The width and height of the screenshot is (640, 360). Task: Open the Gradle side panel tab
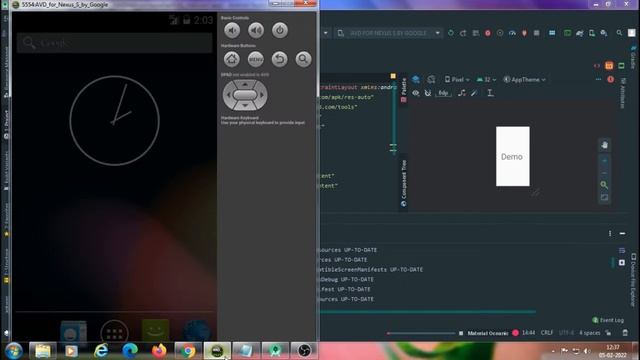(633, 57)
